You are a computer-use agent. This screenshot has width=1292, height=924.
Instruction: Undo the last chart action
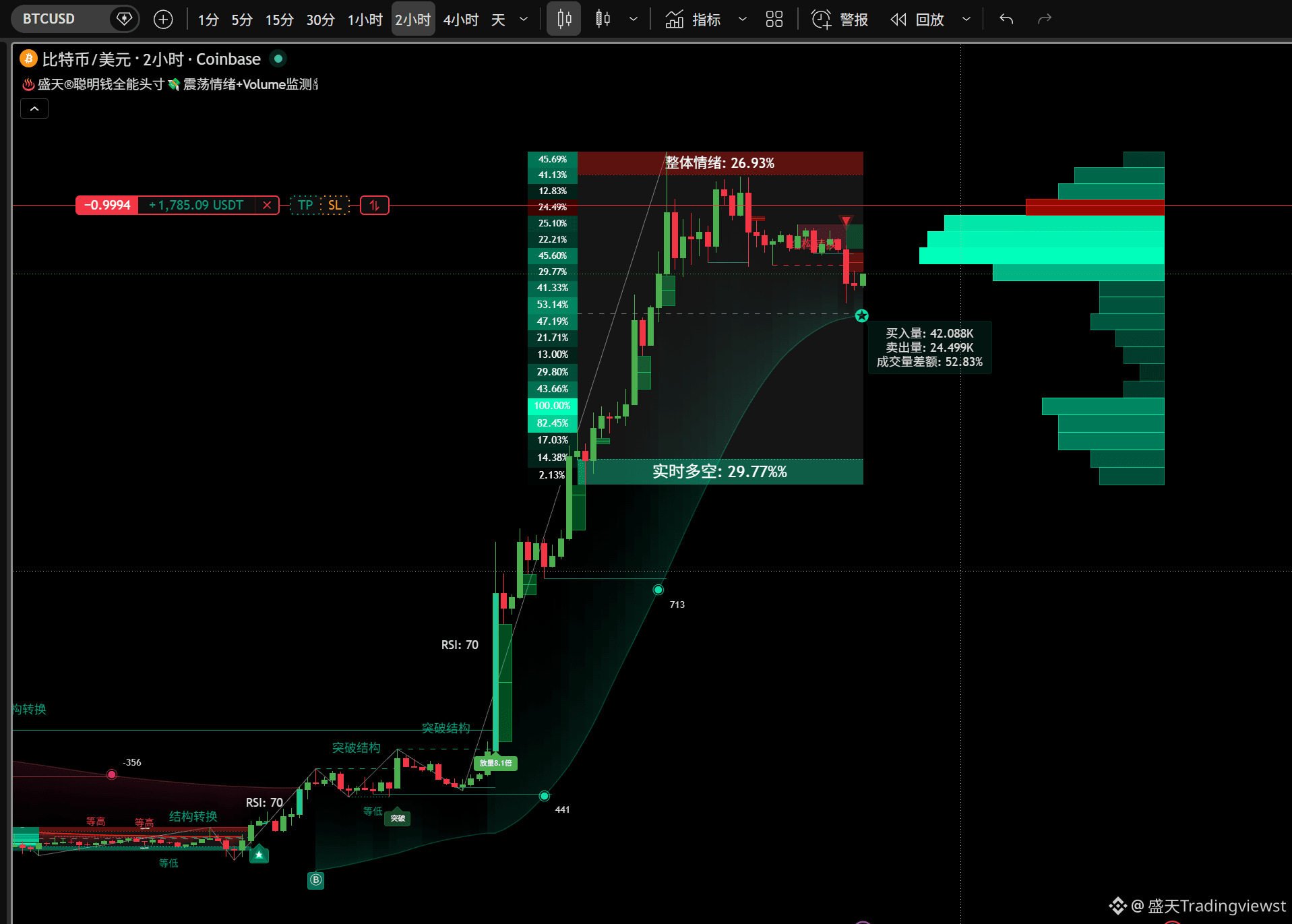pos(1006,20)
